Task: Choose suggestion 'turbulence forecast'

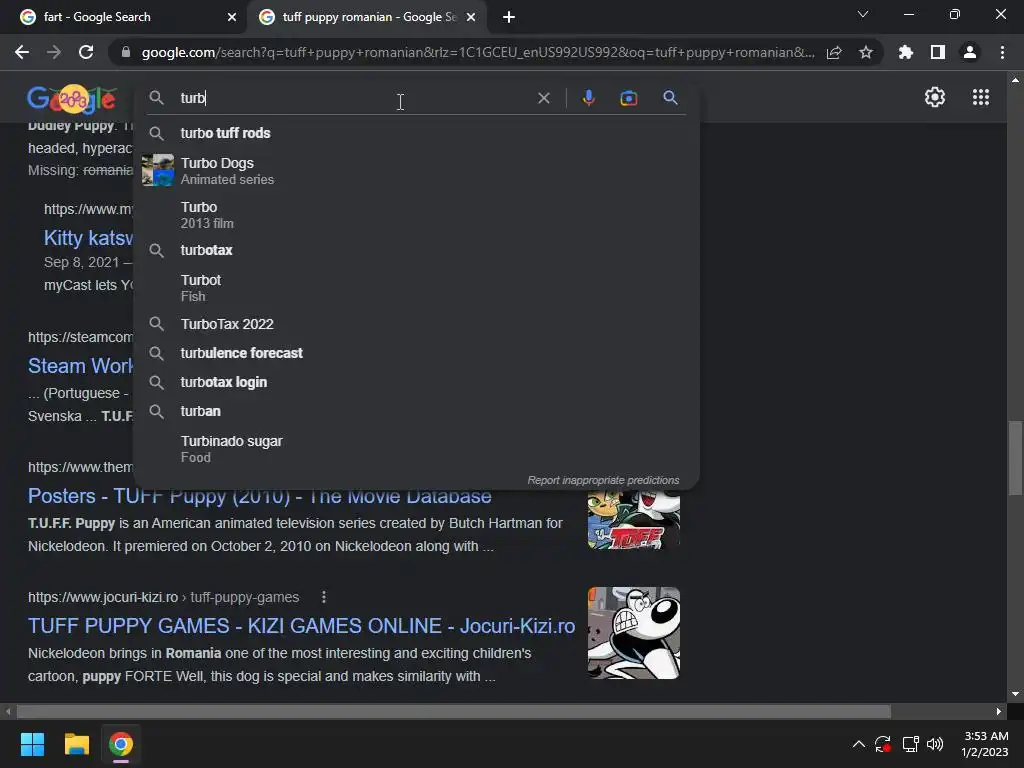Action: click(416, 353)
